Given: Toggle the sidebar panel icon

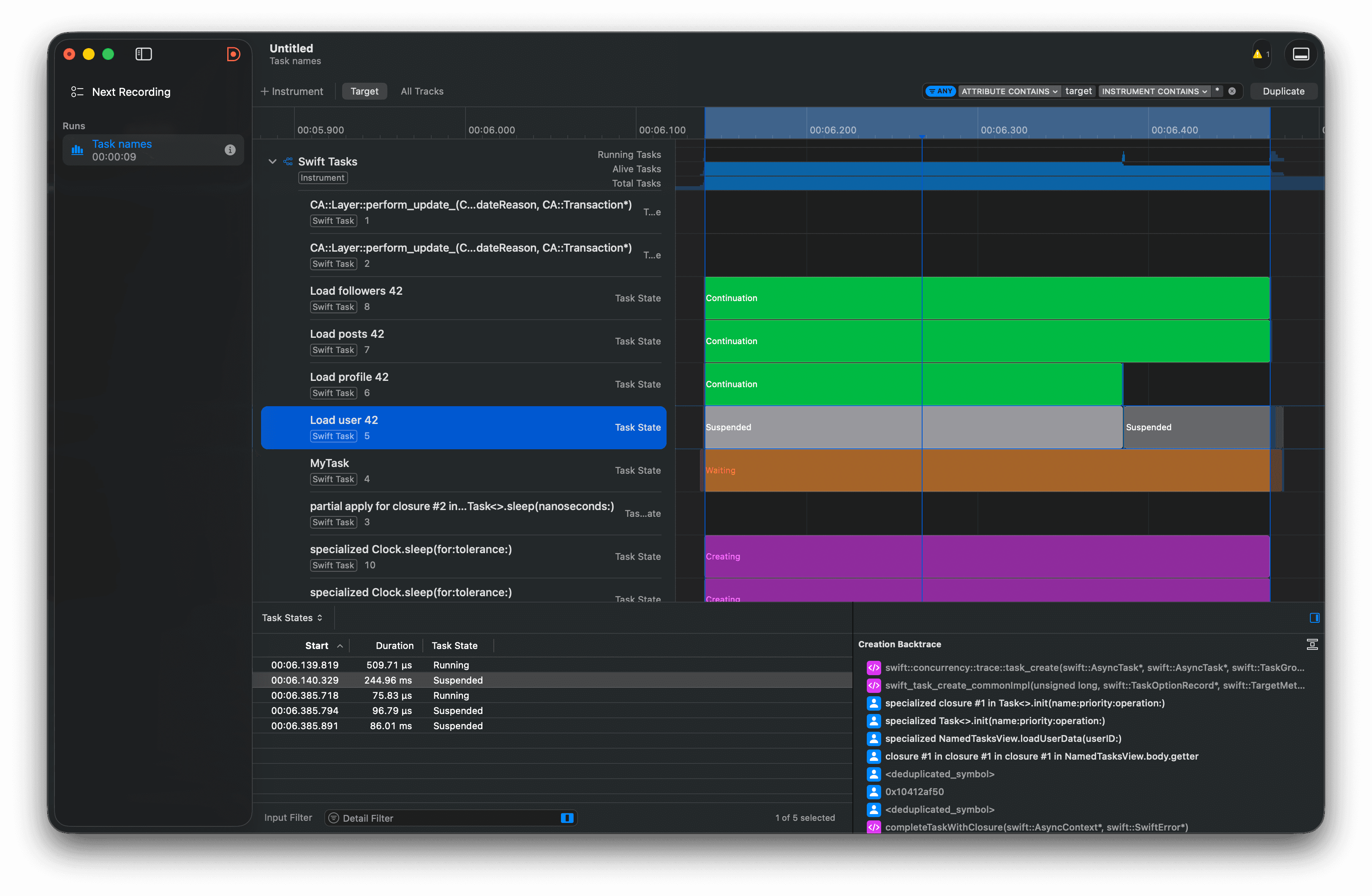Looking at the screenshot, I should point(144,54).
